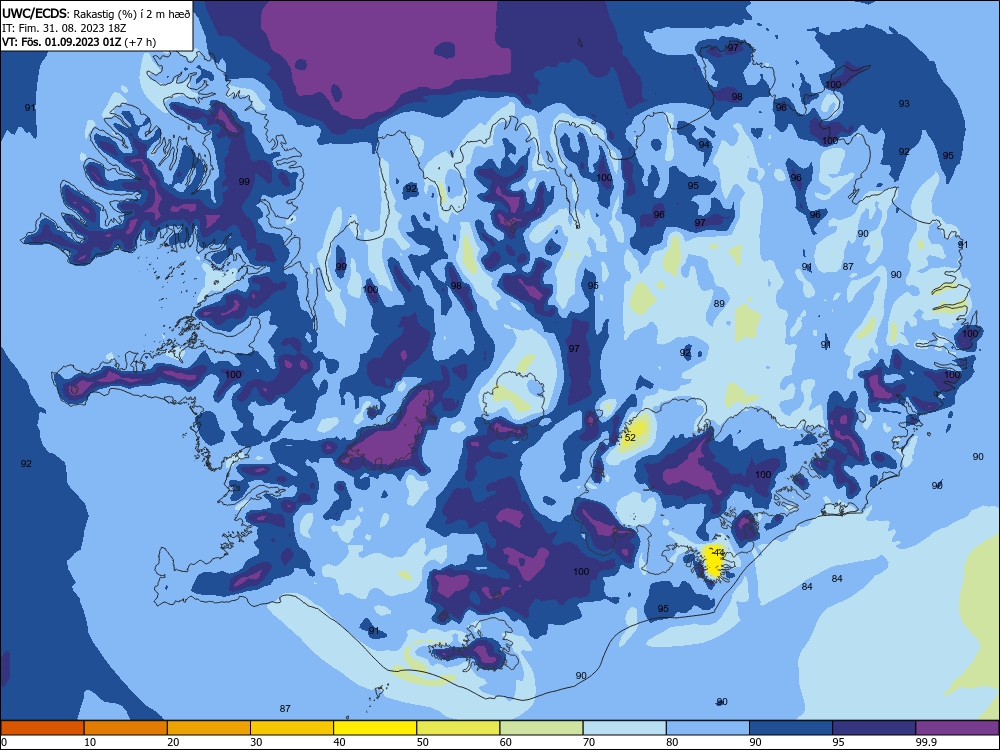Select the legend tick label 60
Image resolution: width=1000 pixels, height=750 pixels.
(506, 742)
